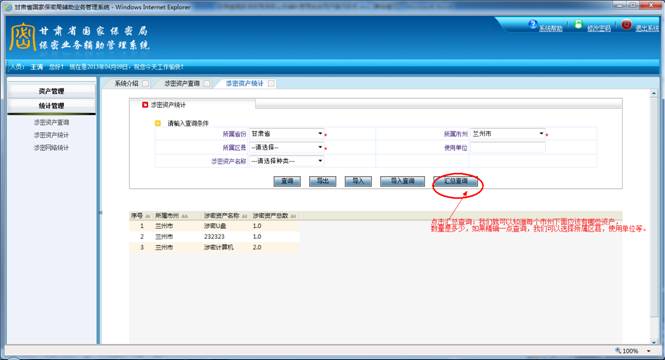This screenshot has width=665, height=360.
Task: Open the 所属市州 dropdown showing 兰州市
Action: (508, 134)
